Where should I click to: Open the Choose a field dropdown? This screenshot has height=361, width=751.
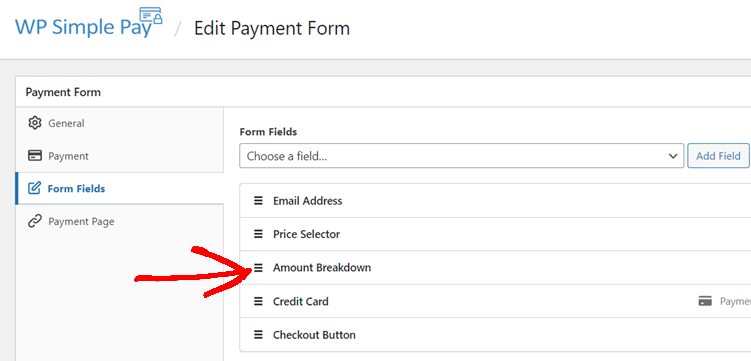[x=461, y=156]
